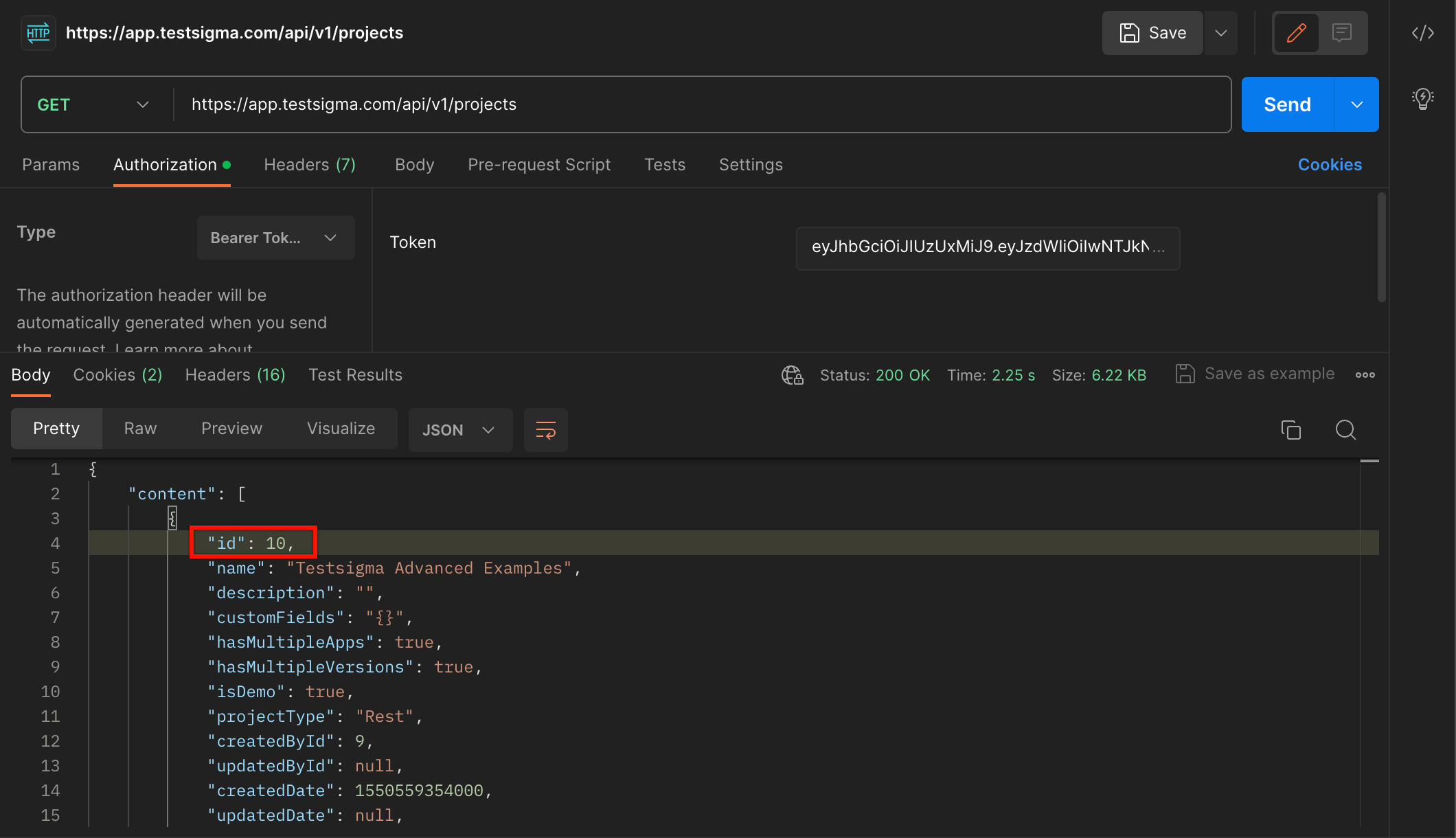This screenshot has width=1456, height=838.
Task: Click the network globe lock icon
Action: [792, 375]
